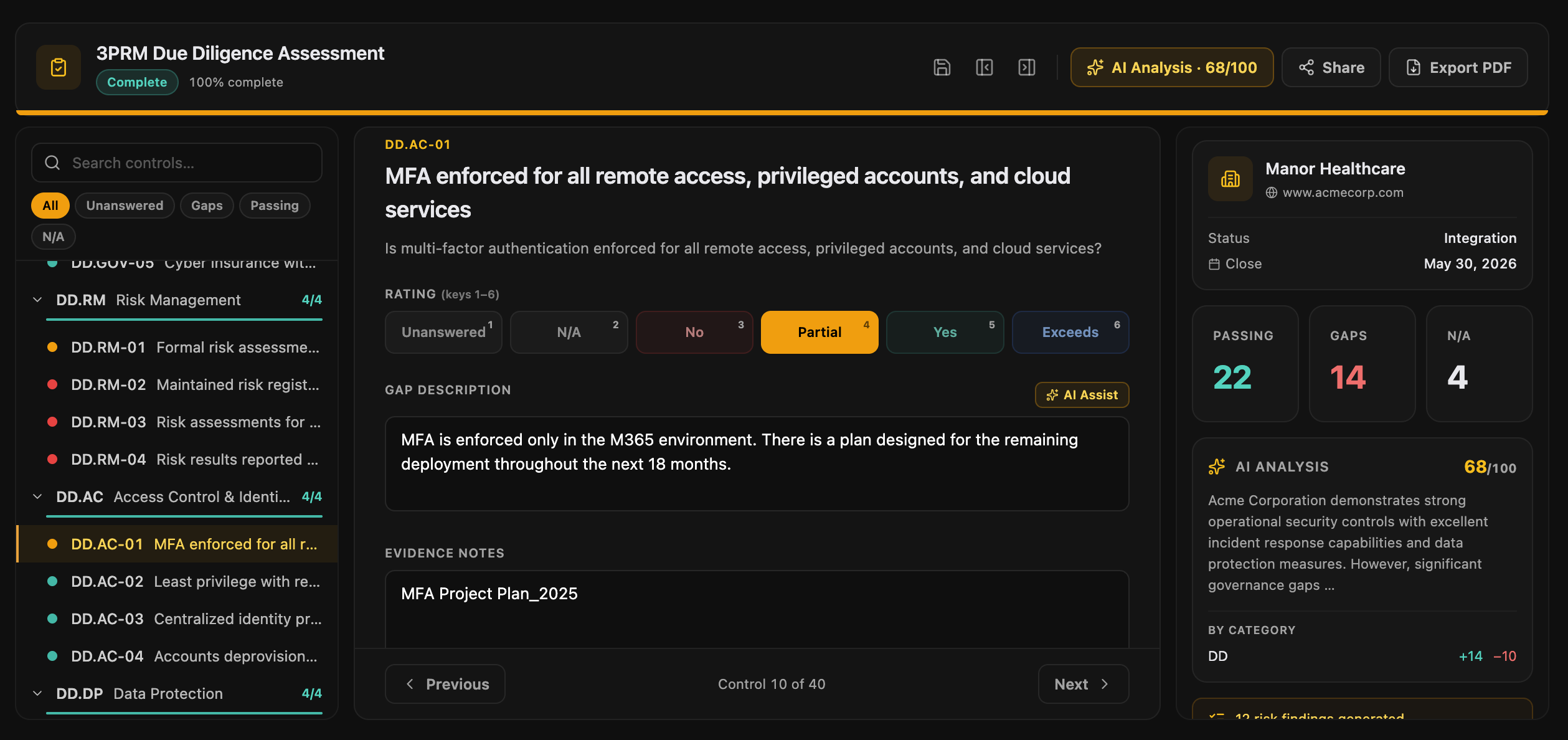Collapse the DD.AC Access Control section
Screen dimensions: 1568x740
37,496
